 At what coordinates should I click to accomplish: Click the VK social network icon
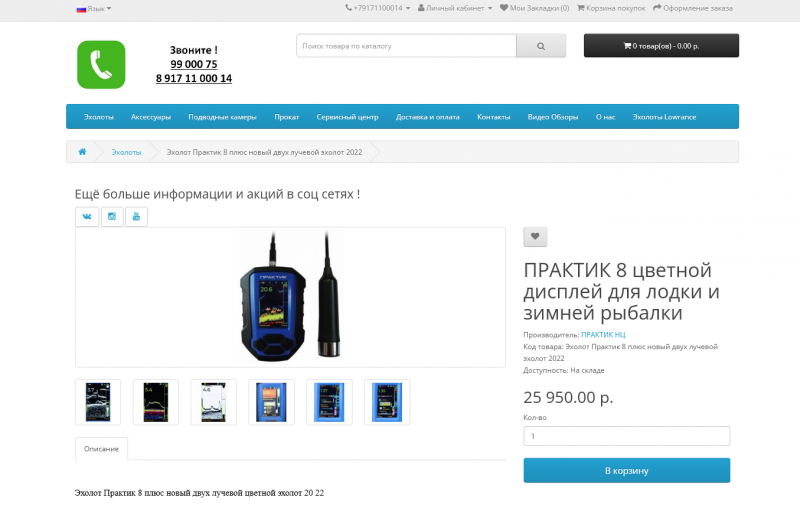(87, 217)
